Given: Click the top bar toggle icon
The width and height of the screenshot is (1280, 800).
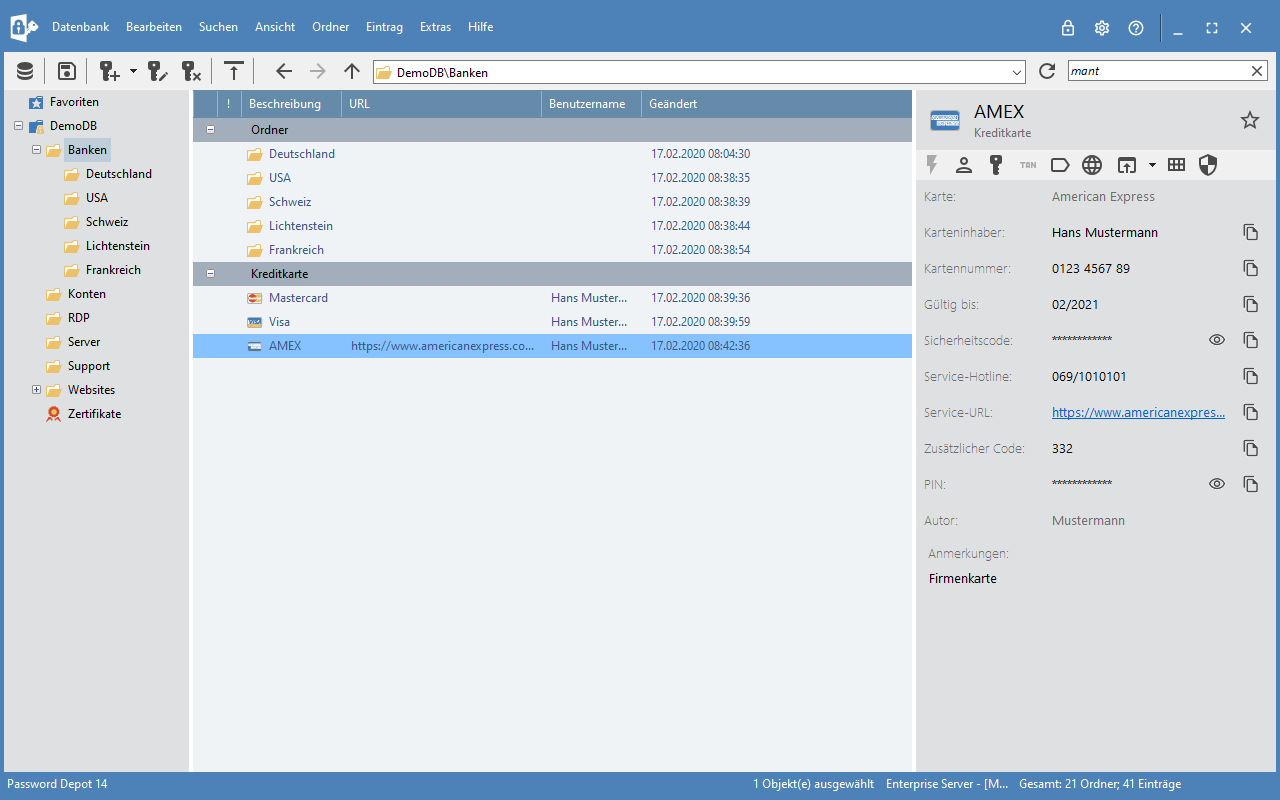Looking at the screenshot, I should (233, 71).
